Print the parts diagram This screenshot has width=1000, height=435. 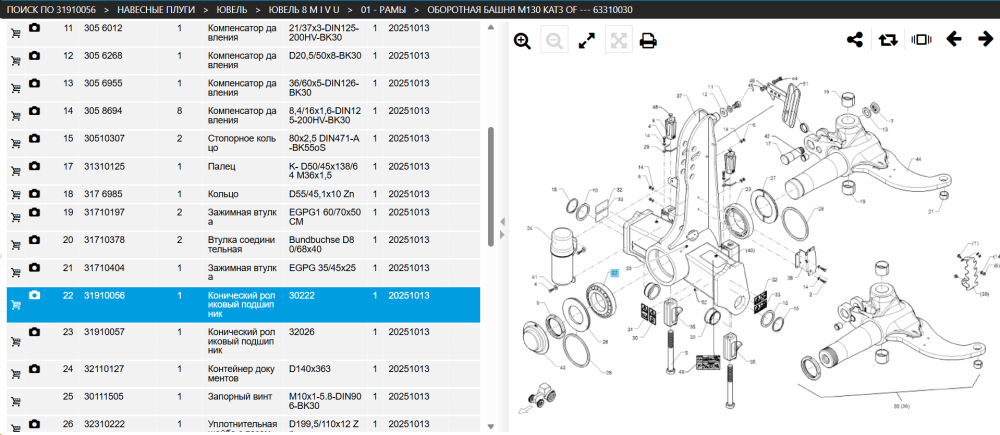coord(648,41)
